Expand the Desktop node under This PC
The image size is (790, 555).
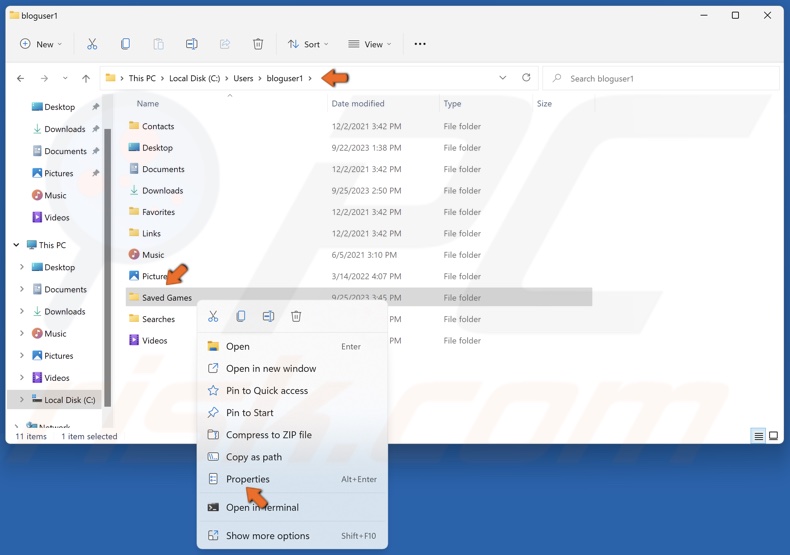click(x=22, y=267)
